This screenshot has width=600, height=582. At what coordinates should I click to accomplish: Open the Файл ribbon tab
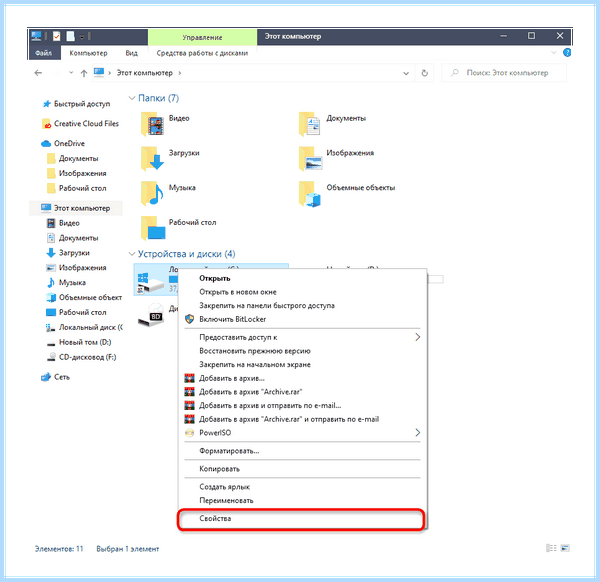pyautogui.click(x=44, y=53)
